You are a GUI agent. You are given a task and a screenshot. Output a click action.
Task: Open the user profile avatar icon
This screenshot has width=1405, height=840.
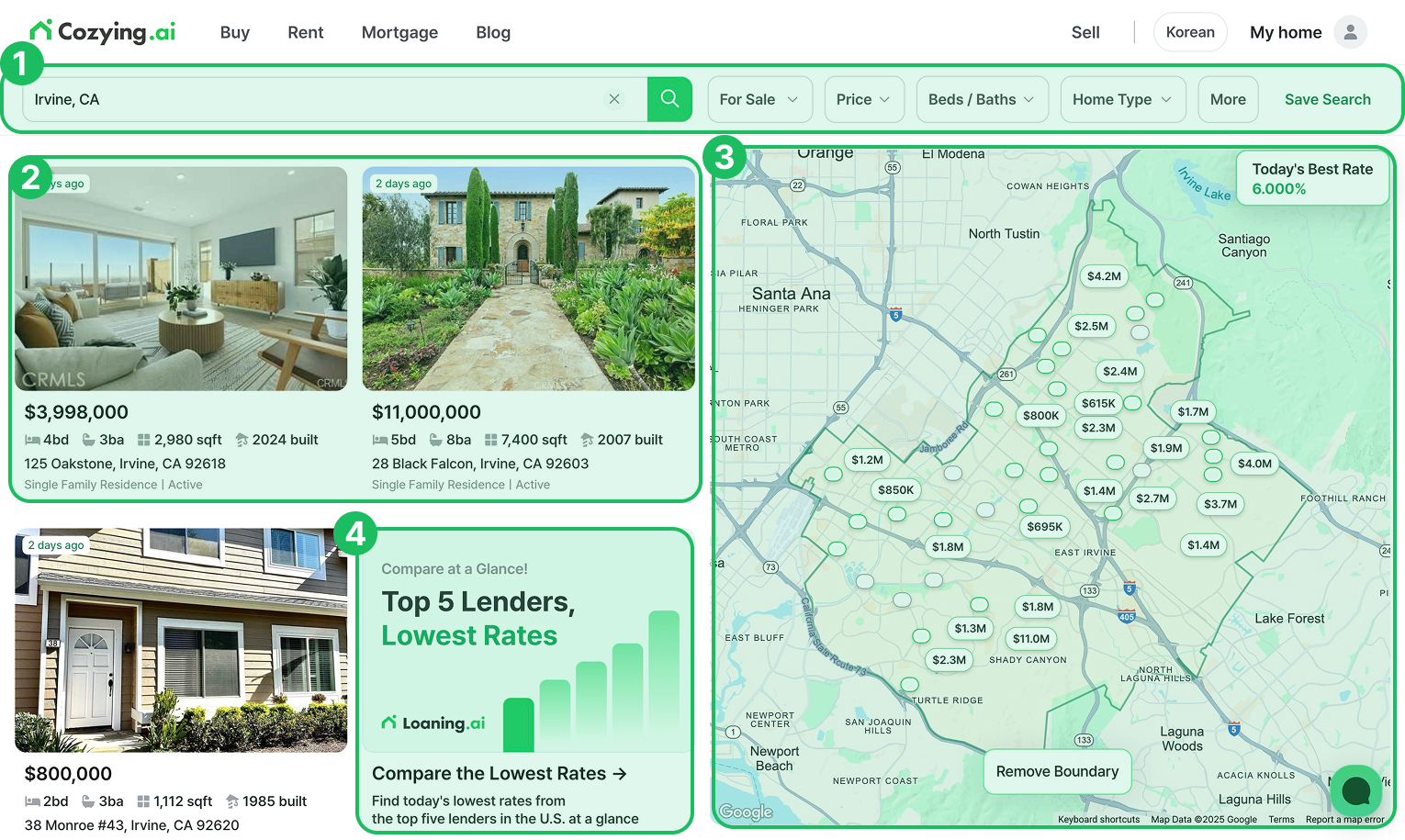(x=1350, y=32)
